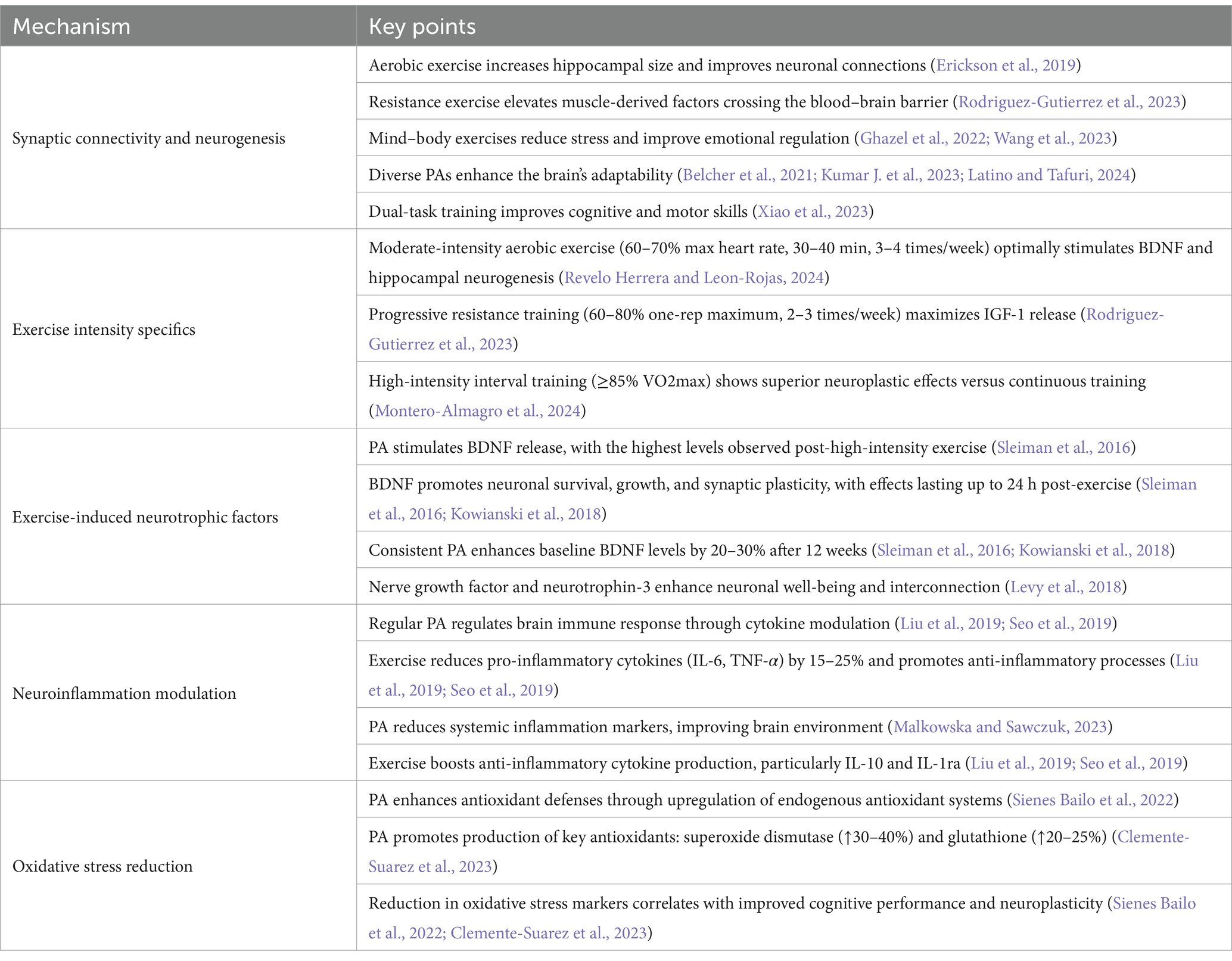This screenshot has height=961, width=1232.
Task: Click text 'High-intensity interval training (≥85% VO2max)'
Action: [540, 381]
